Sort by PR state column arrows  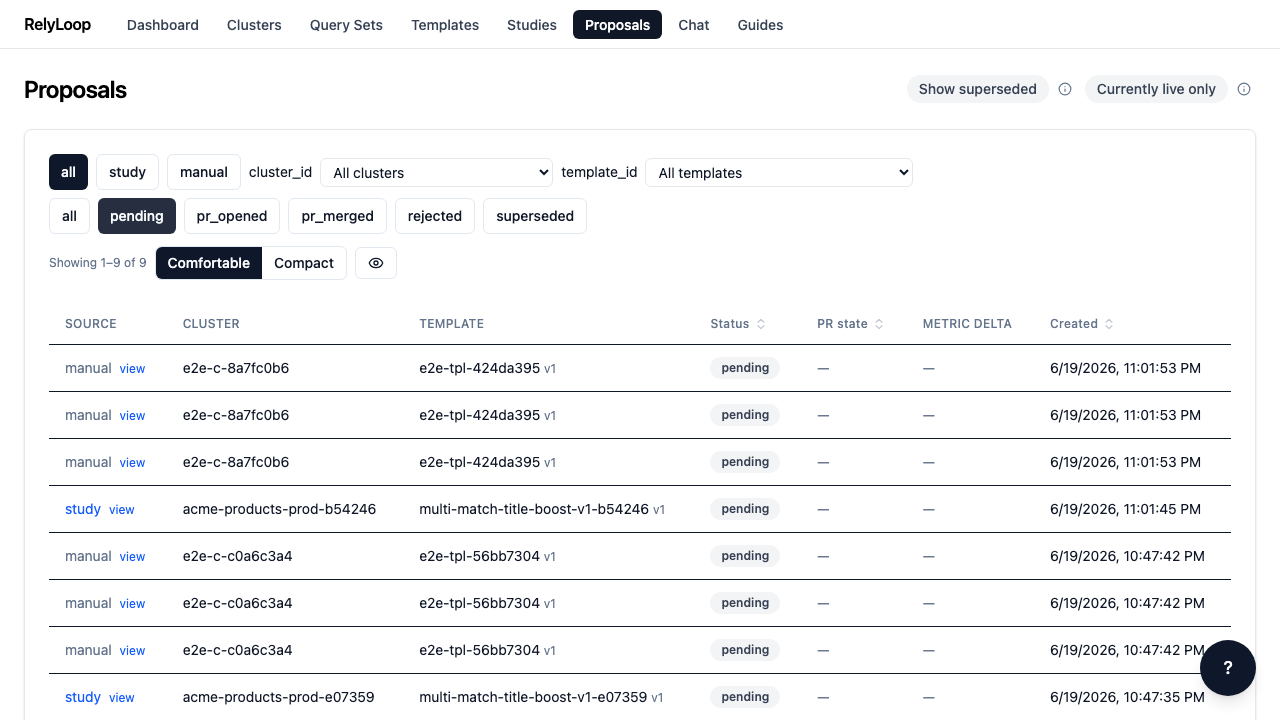tap(879, 324)
